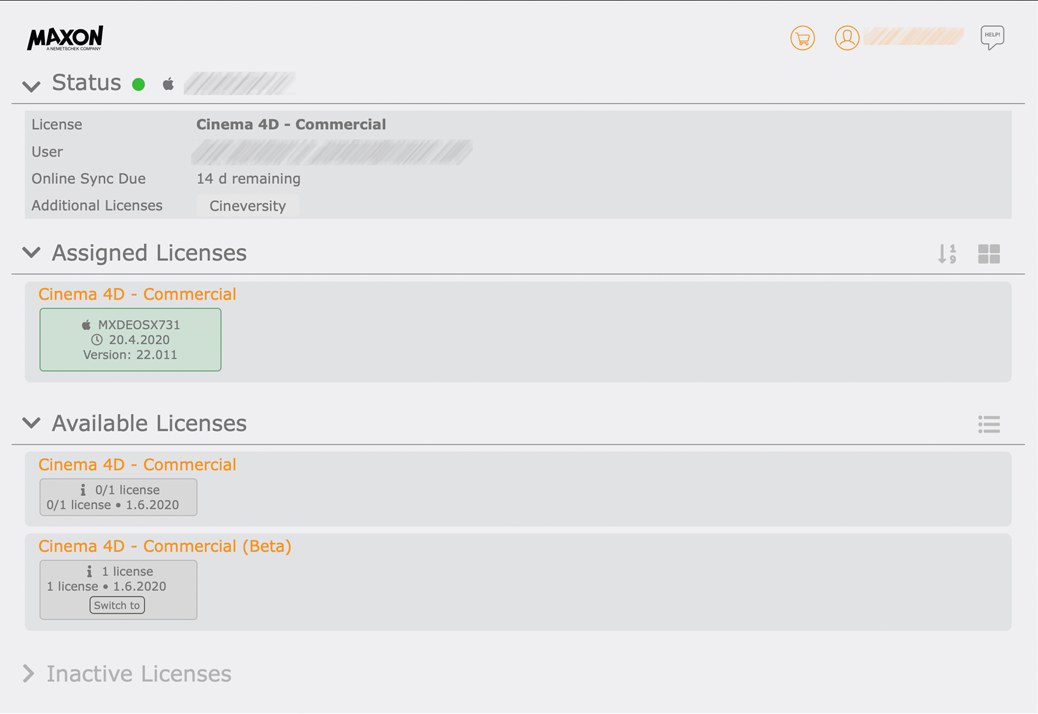Click the Cinema 4D - Commercial assigned heading

(x=137, y=294)
